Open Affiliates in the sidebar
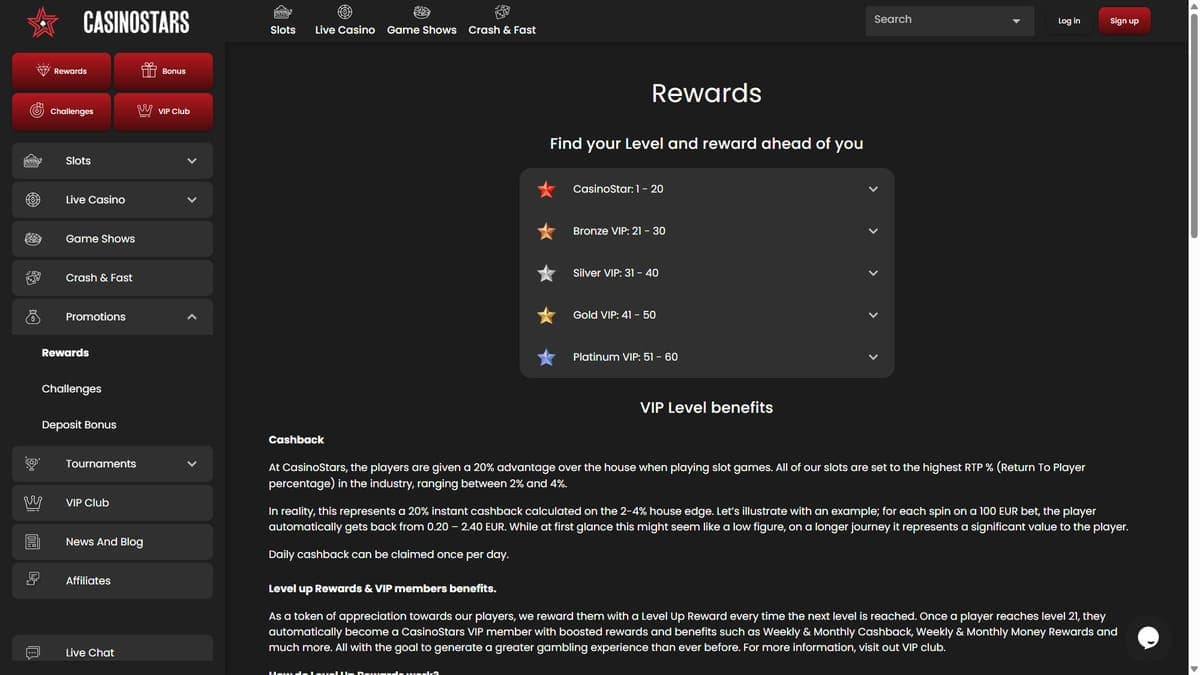 [x=112, y=580]
